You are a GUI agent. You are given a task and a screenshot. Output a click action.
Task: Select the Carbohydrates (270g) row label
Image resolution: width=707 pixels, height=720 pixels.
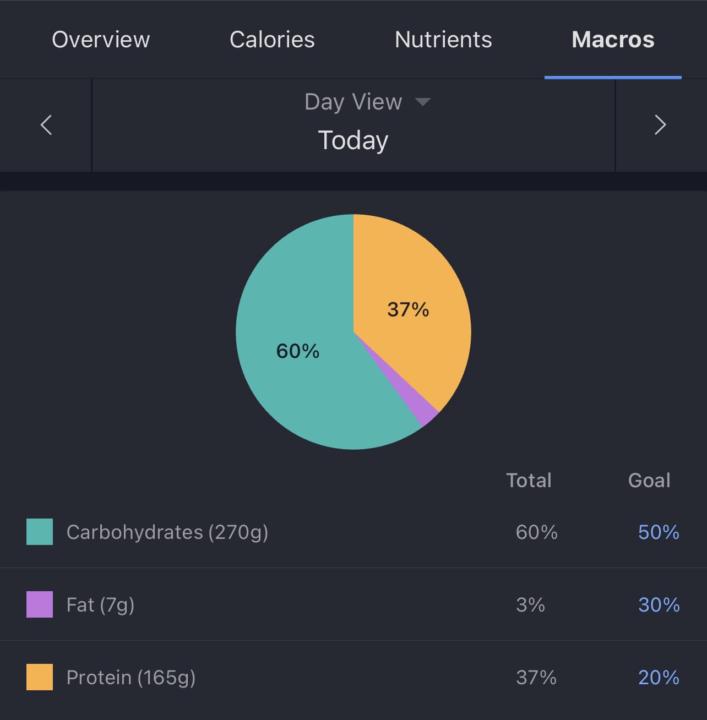coord(167,532)
